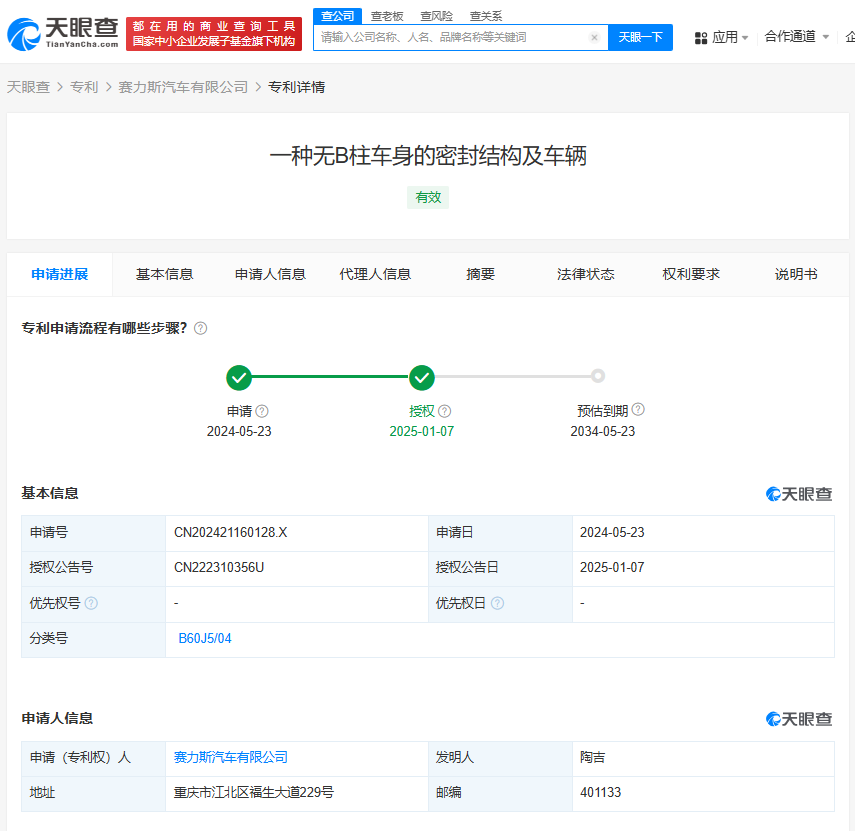
Task: Click the help icon next to 预估到期
Action: (638, 410)
